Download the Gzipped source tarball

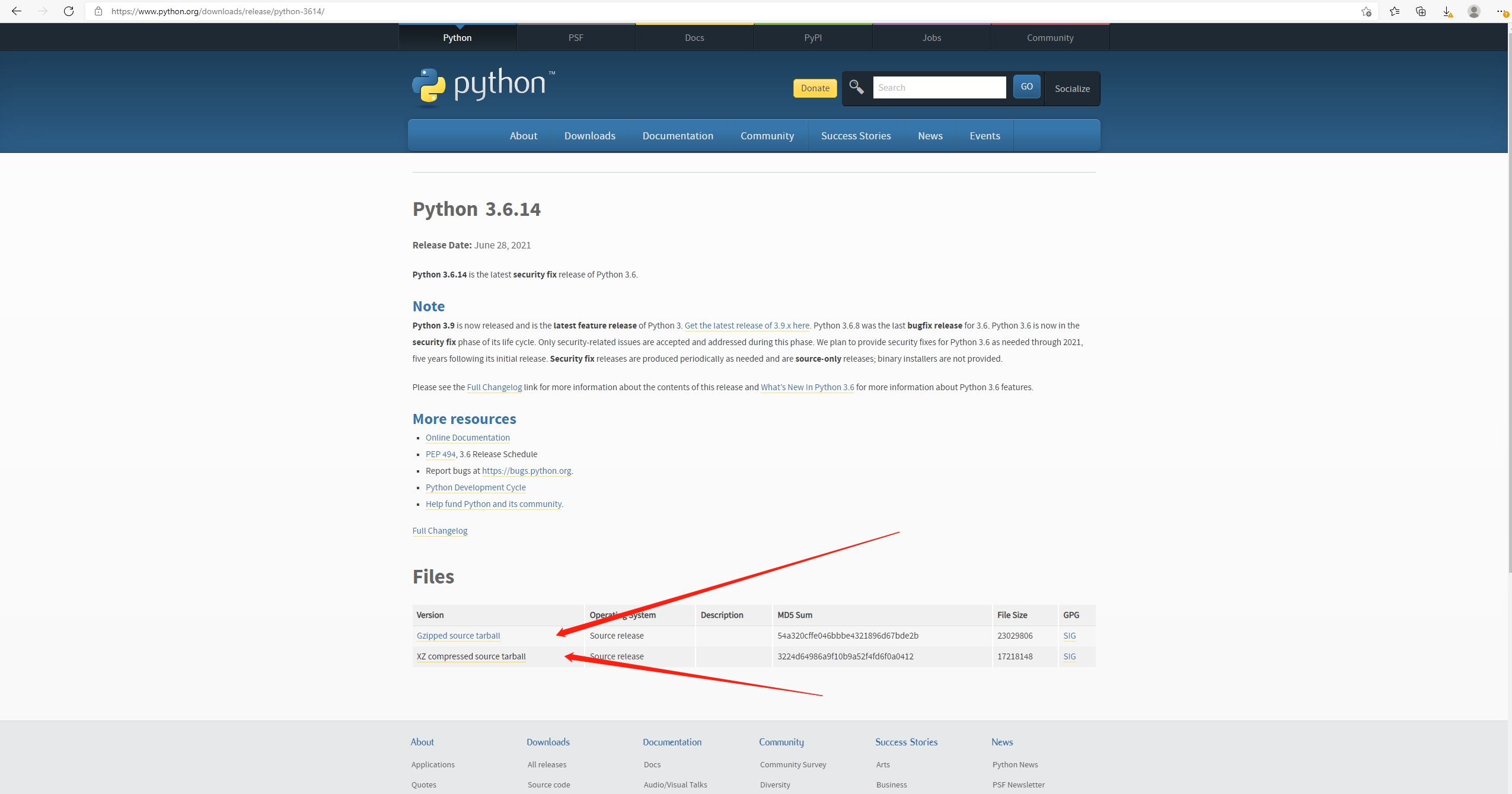pos(458,635)
